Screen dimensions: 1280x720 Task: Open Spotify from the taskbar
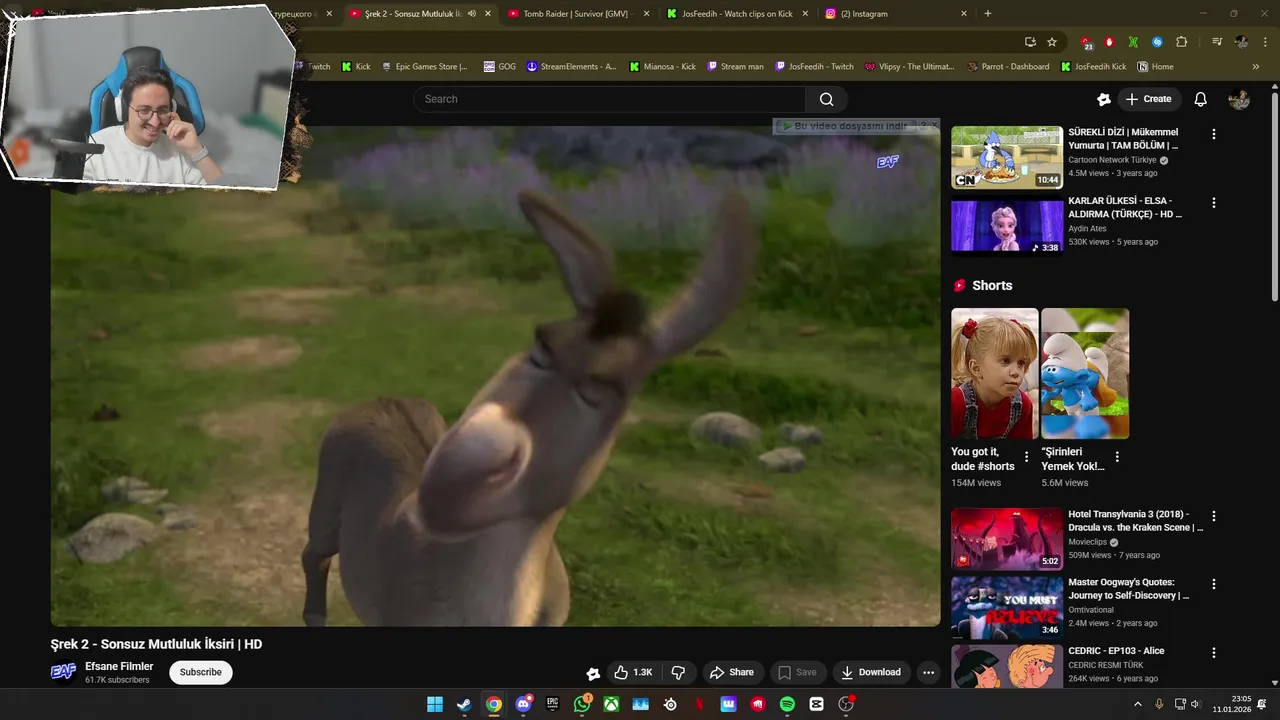pyautogui.click(x=787, y=704)
